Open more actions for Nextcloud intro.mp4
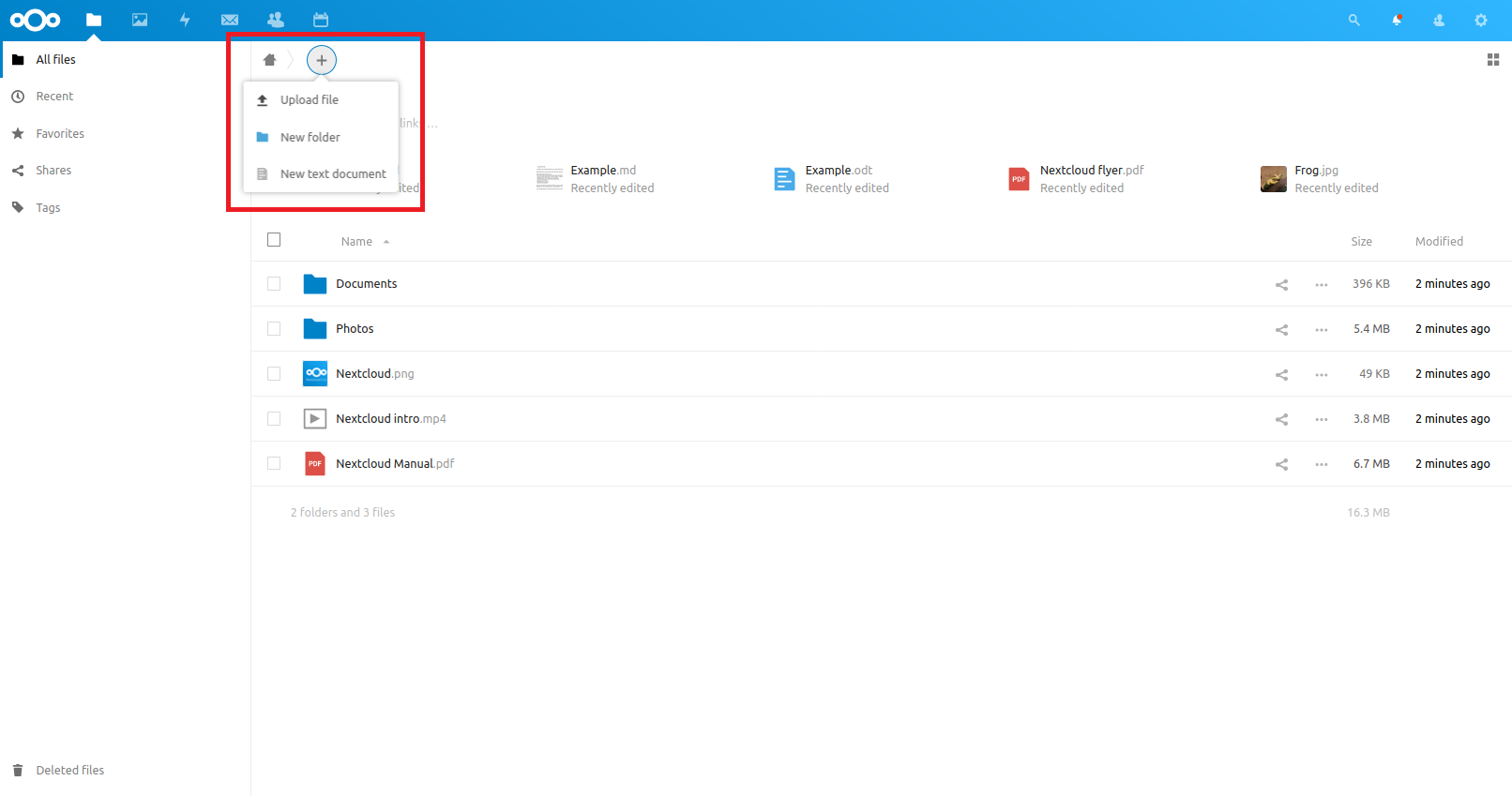 pos(1322,419)
